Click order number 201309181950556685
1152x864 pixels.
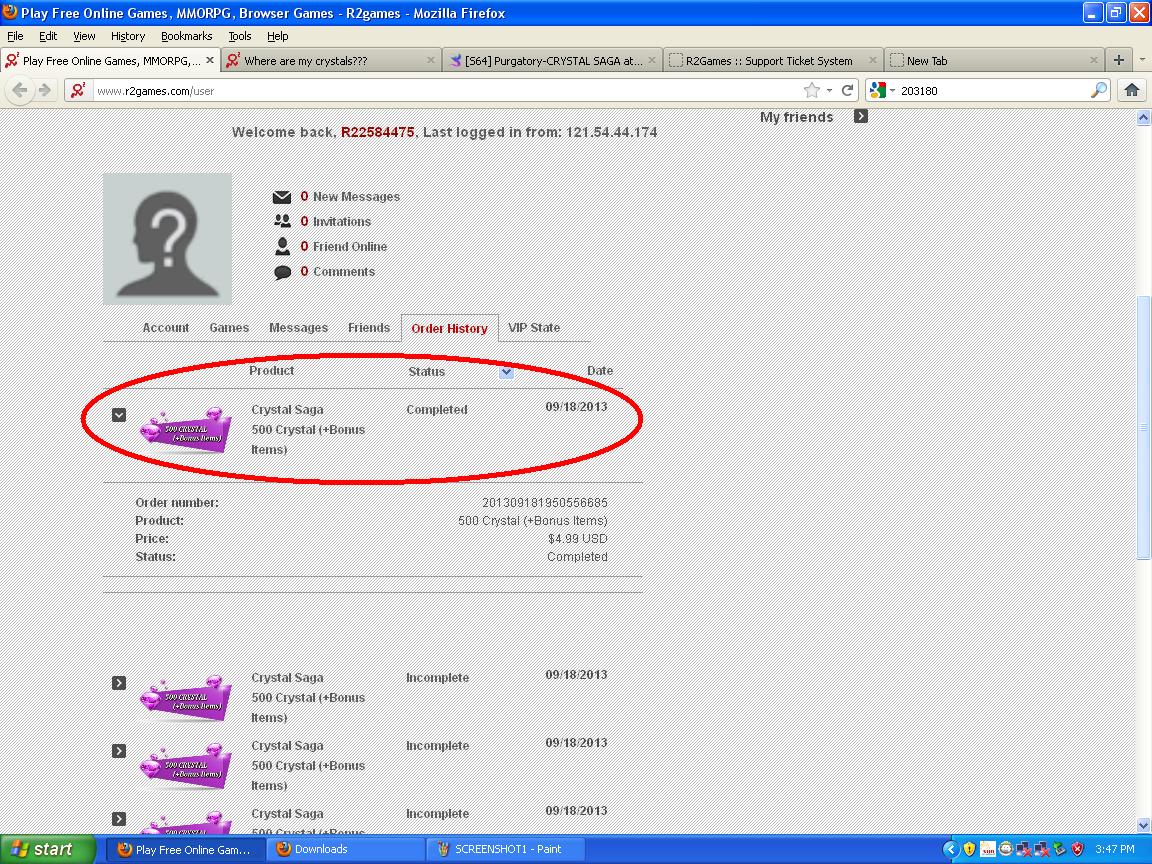point(544,503)
